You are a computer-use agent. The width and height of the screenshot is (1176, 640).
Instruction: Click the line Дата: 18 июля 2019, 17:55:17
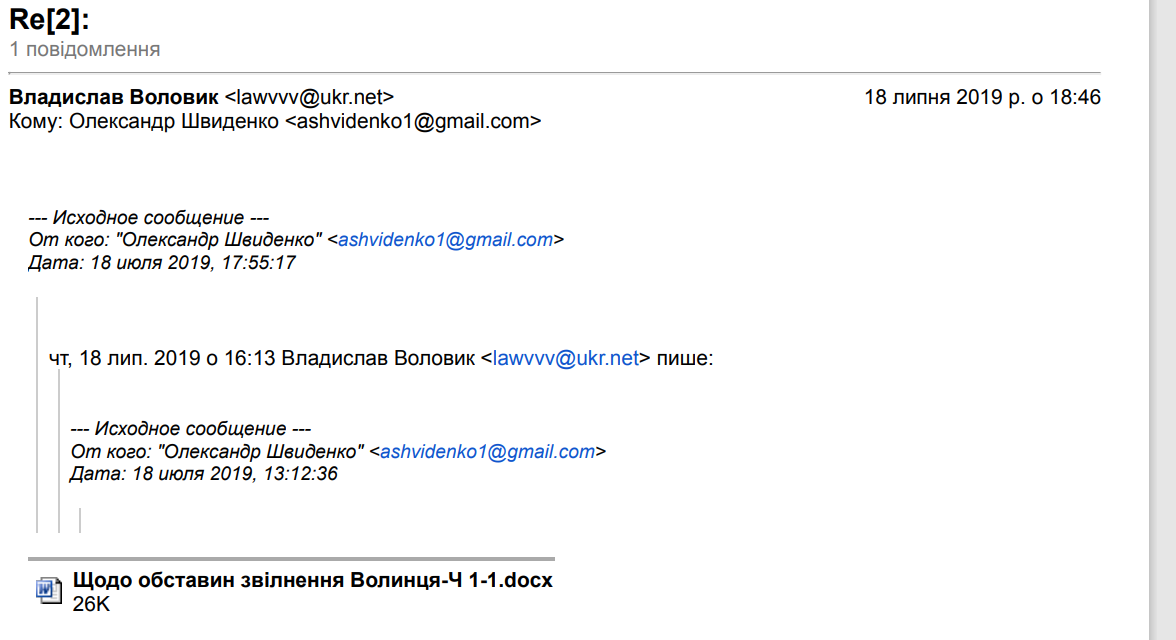[162, 263]
